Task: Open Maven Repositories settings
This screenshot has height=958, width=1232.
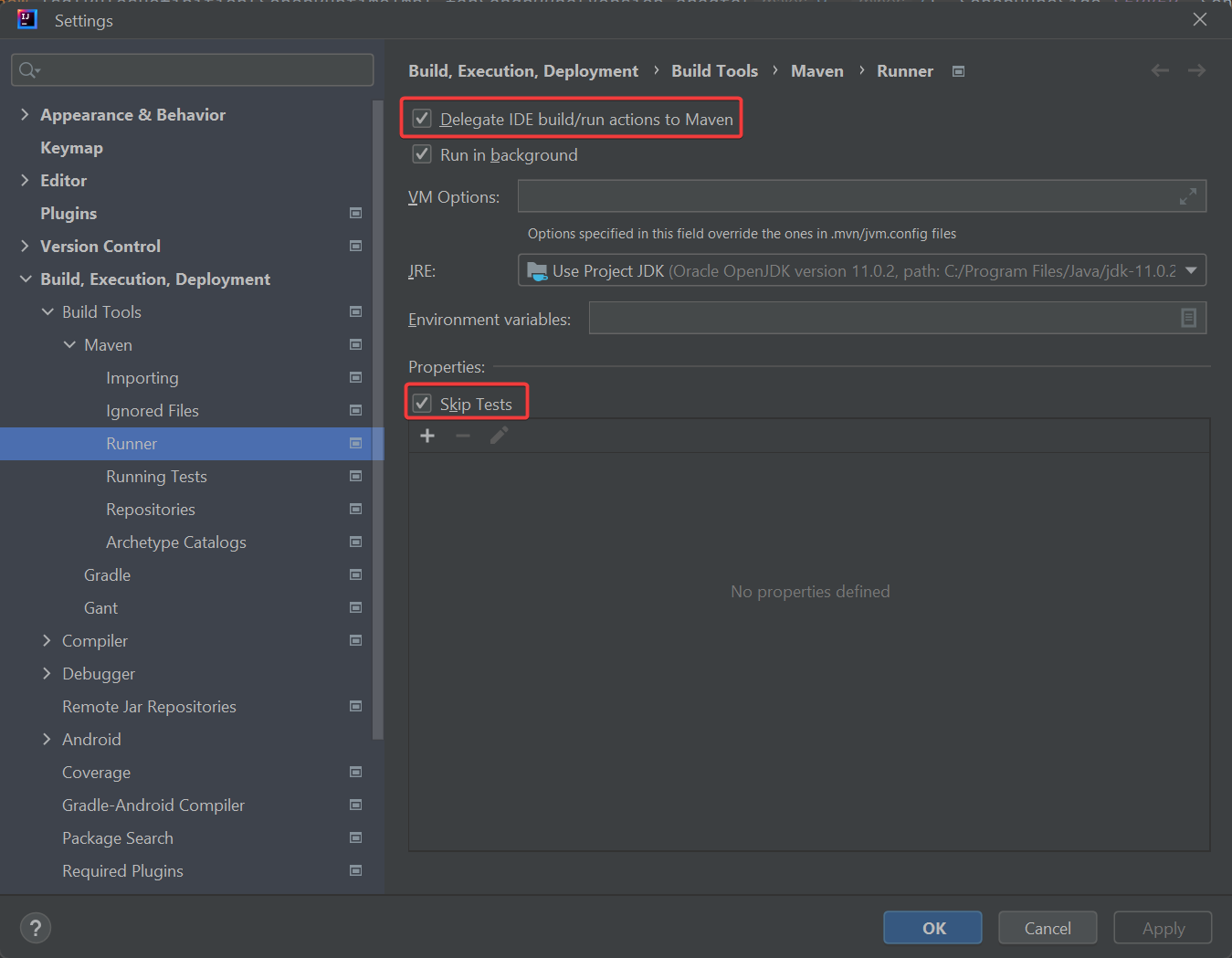Action: click(x=151, y=509)
